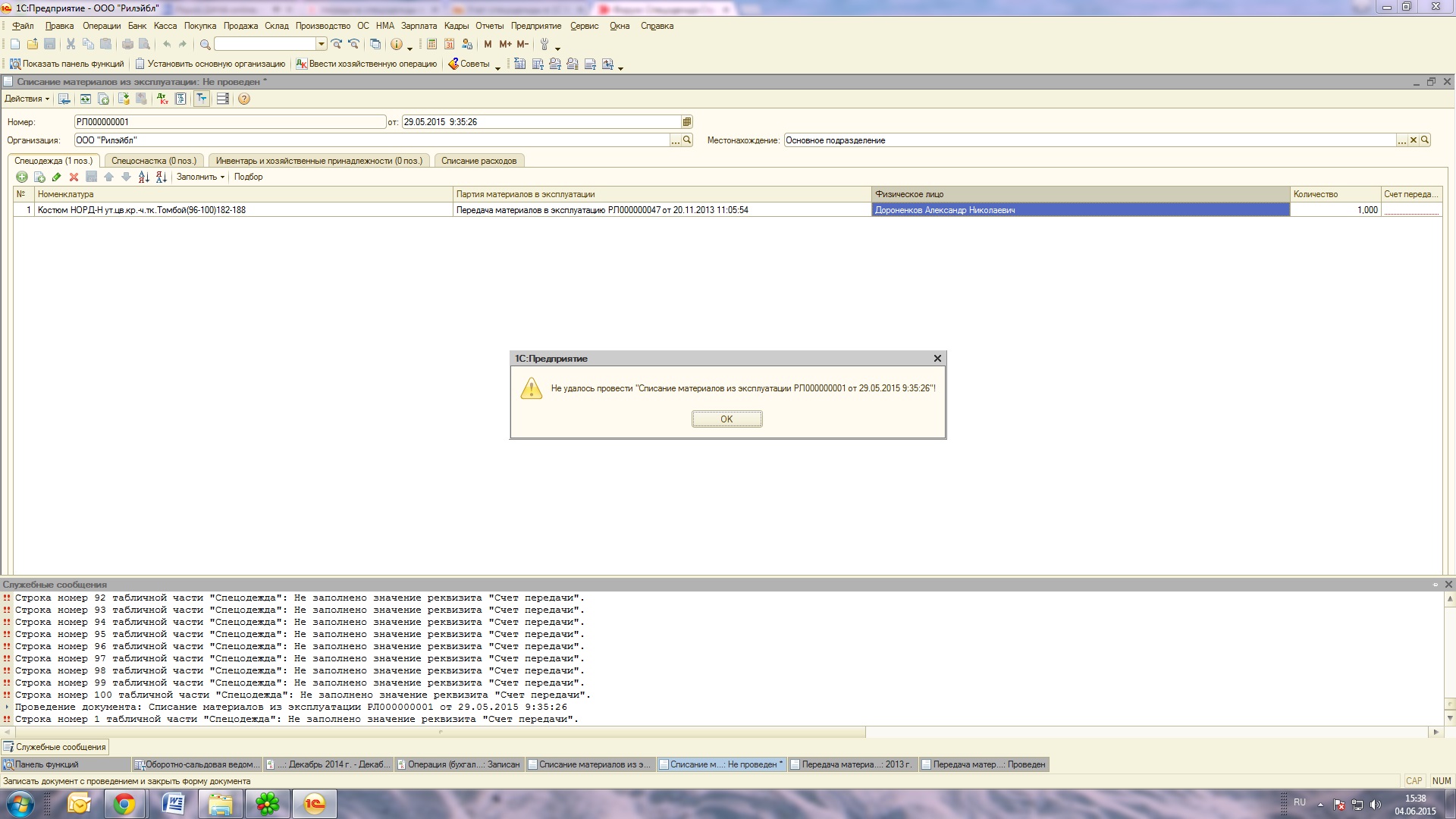Click green add row icon in Спецодежда table

[x=22, y=177]
